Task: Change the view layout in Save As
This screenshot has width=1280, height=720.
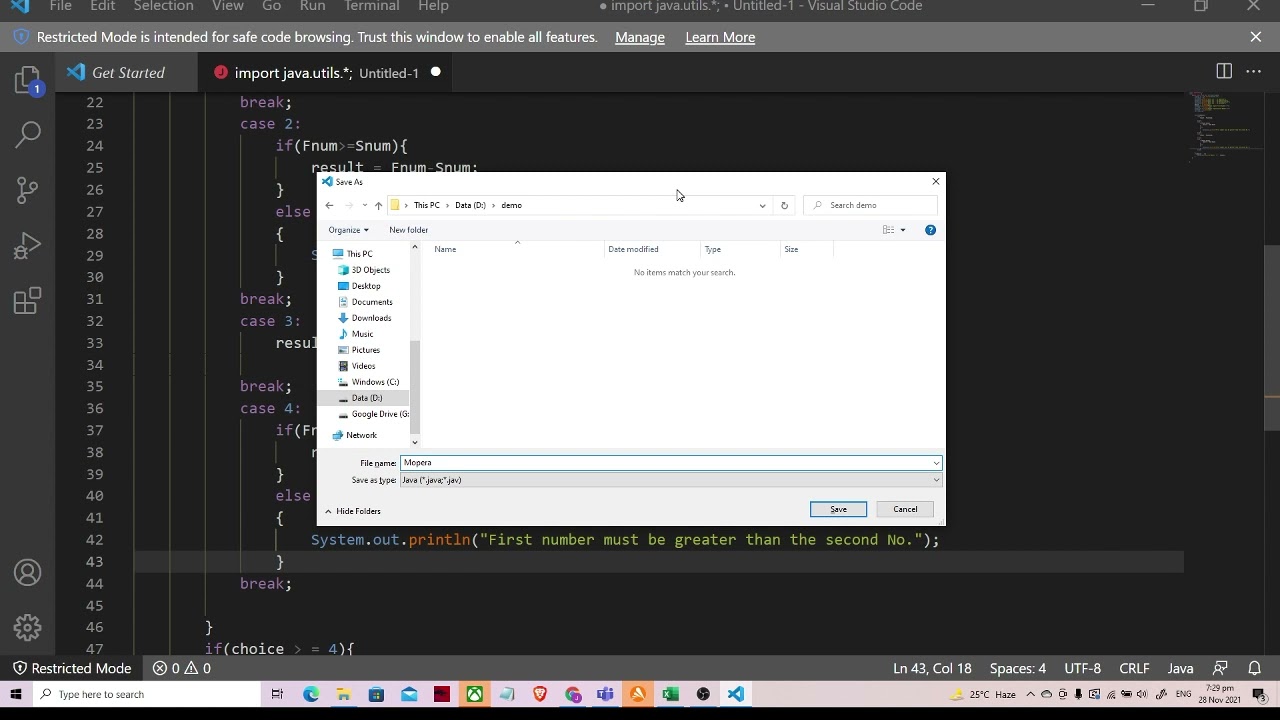Action: pos(888,230)
